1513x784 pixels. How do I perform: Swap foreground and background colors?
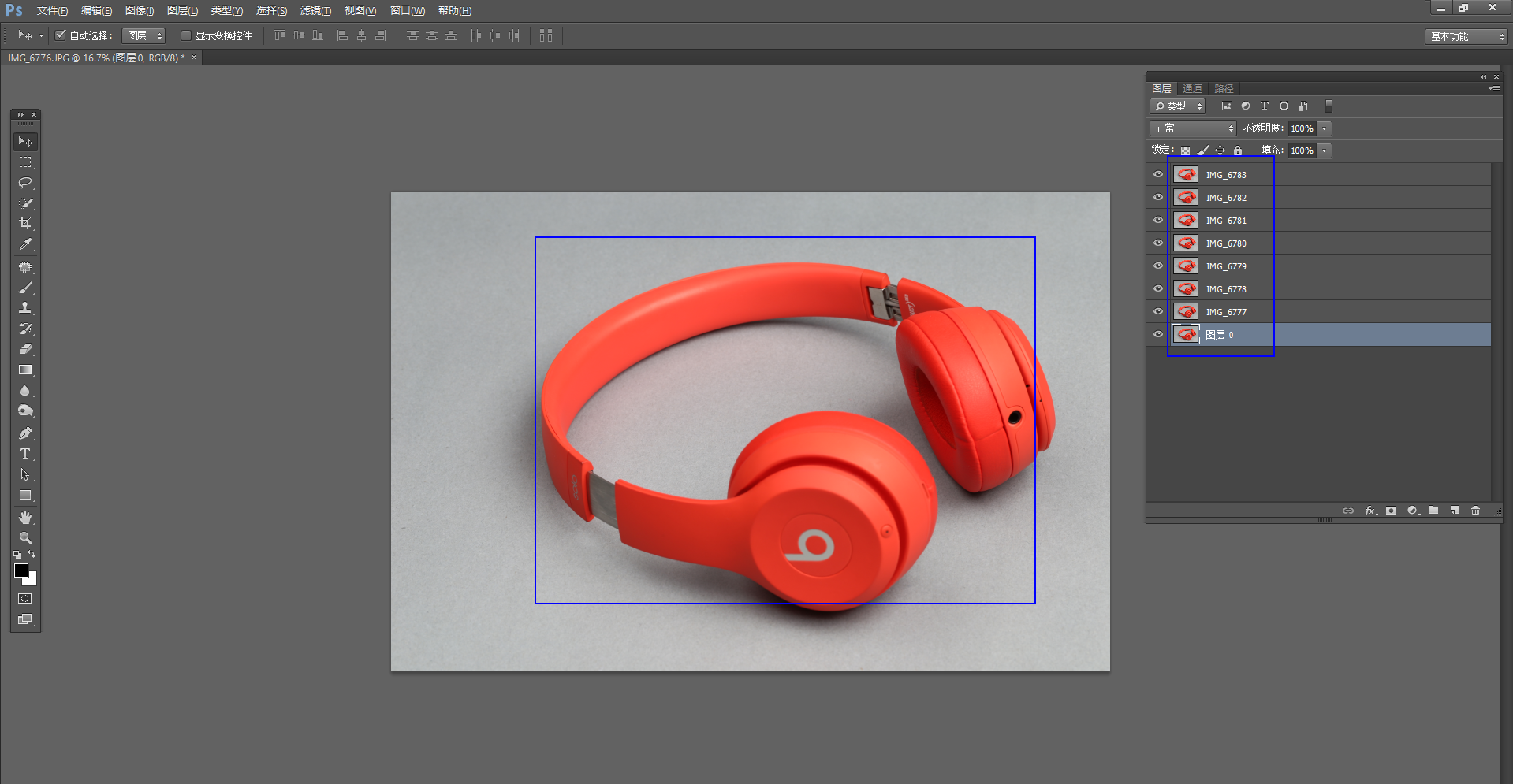[x=32, y=555]
